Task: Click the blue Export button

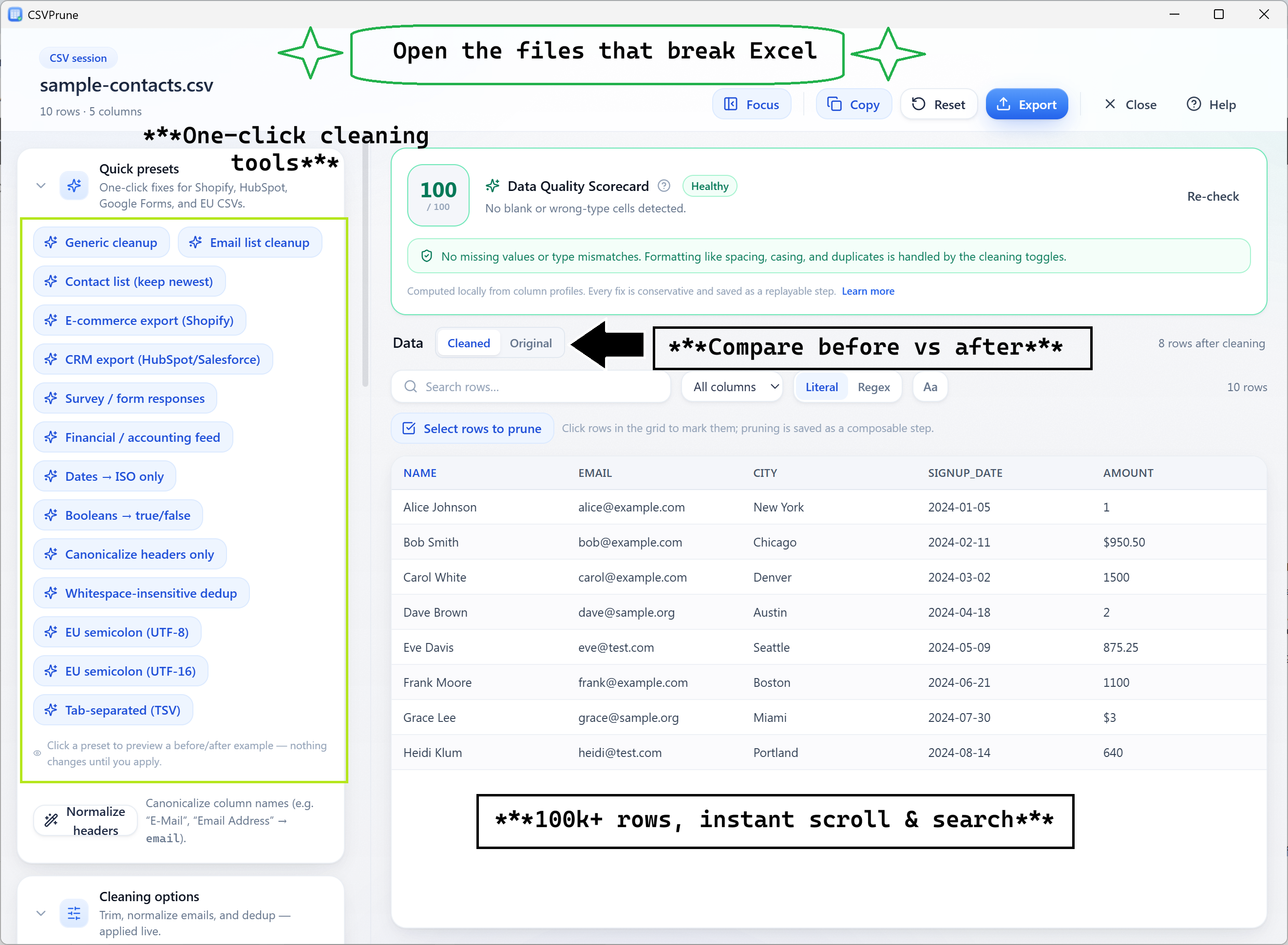Action: (x=1026, y=104)
